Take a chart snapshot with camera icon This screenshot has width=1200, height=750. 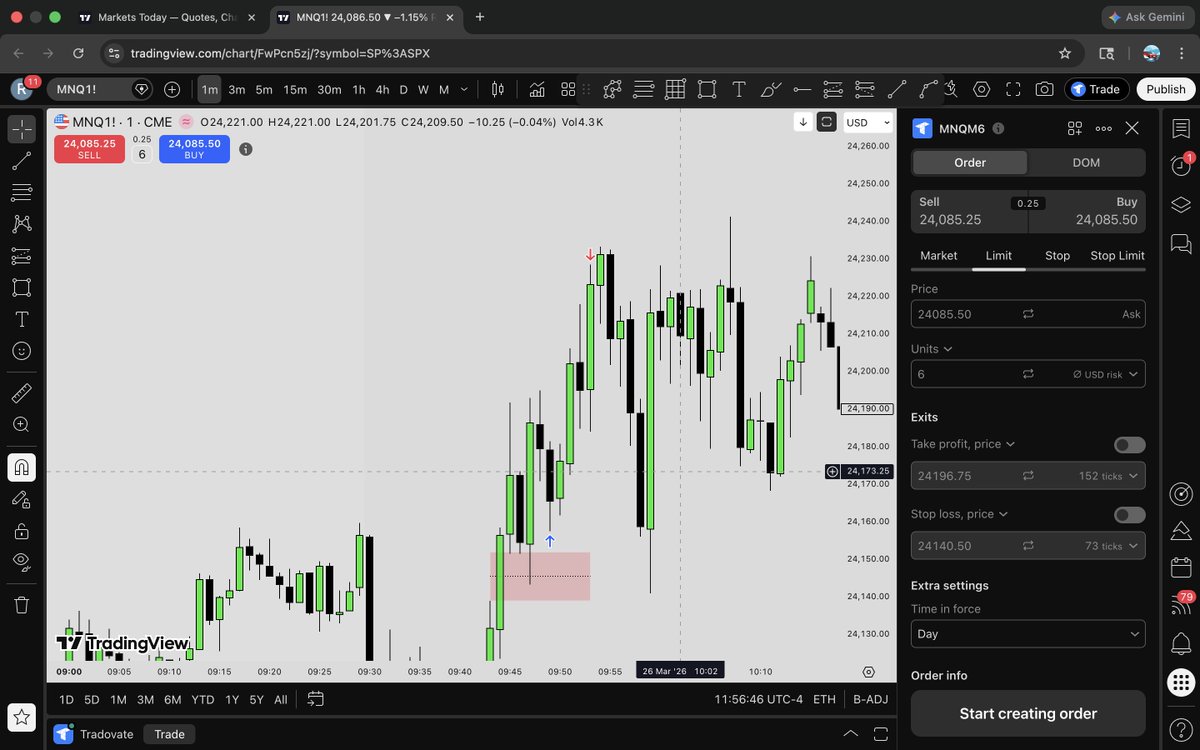1044,89
